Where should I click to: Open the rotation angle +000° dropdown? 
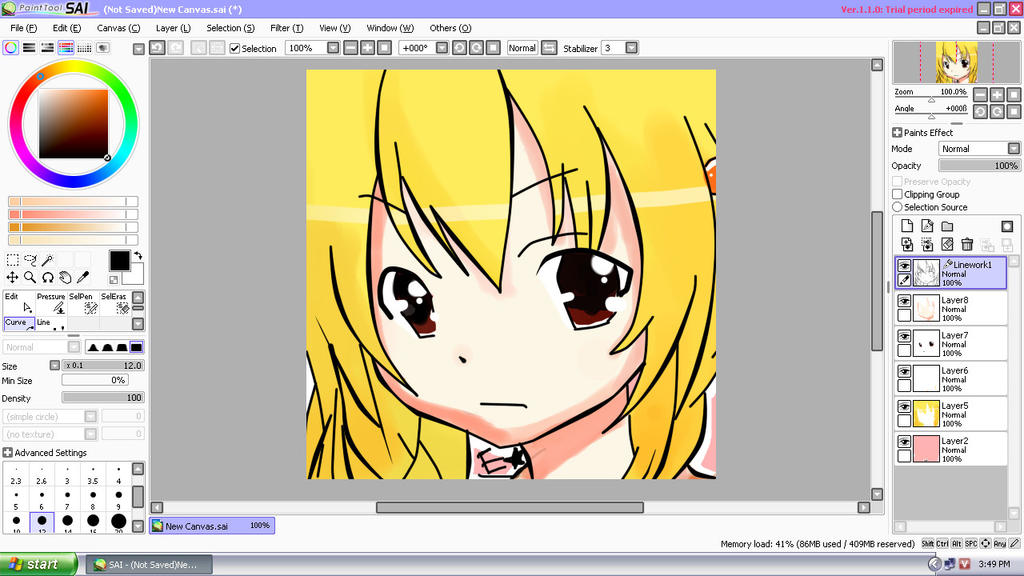click(x=442, y=48)
